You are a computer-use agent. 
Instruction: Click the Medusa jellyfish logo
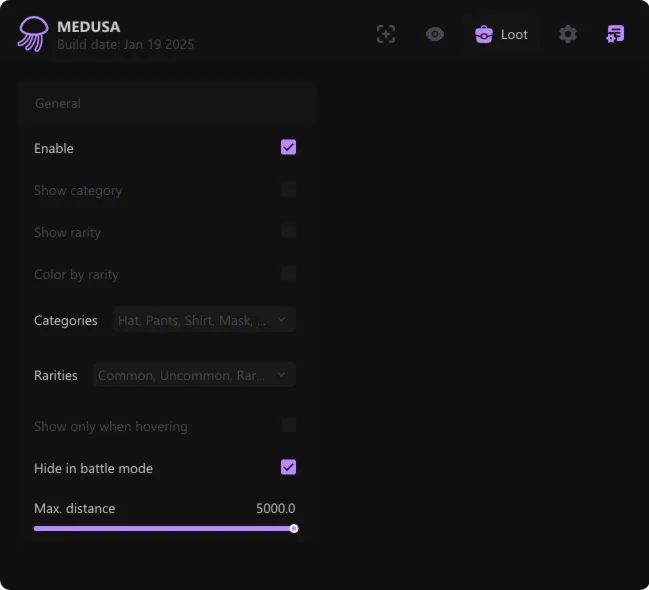pos(32,34)
